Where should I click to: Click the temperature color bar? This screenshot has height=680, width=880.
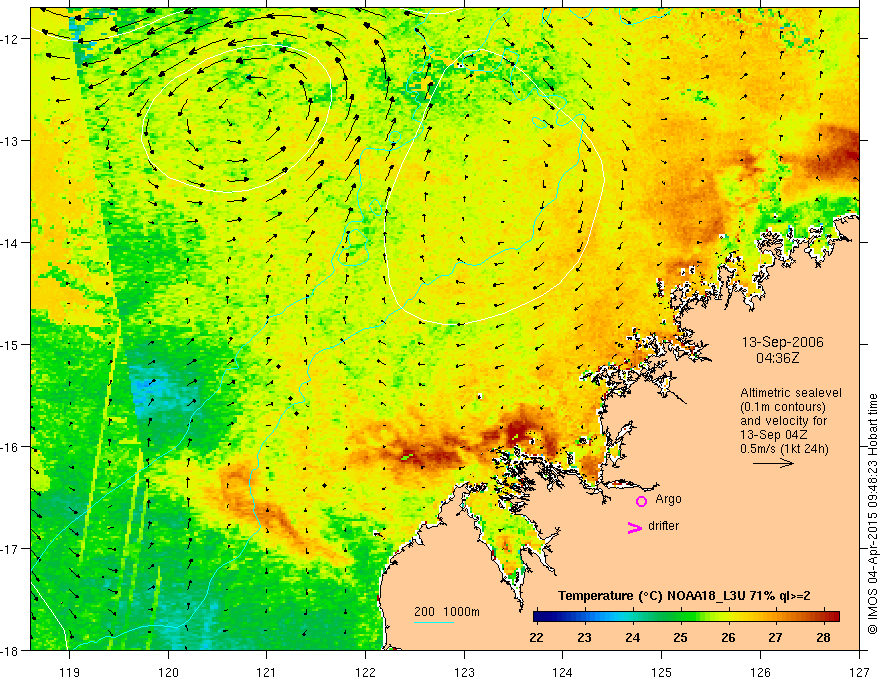686,616
